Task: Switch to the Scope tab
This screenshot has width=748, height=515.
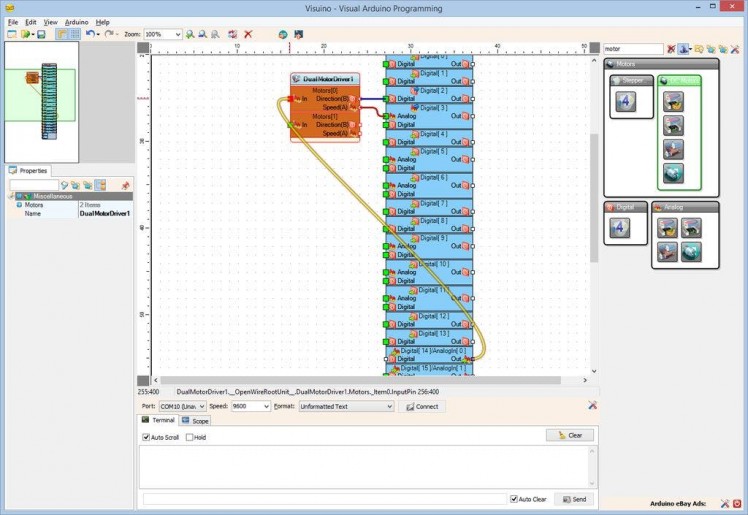Action: tap(196, 421)
